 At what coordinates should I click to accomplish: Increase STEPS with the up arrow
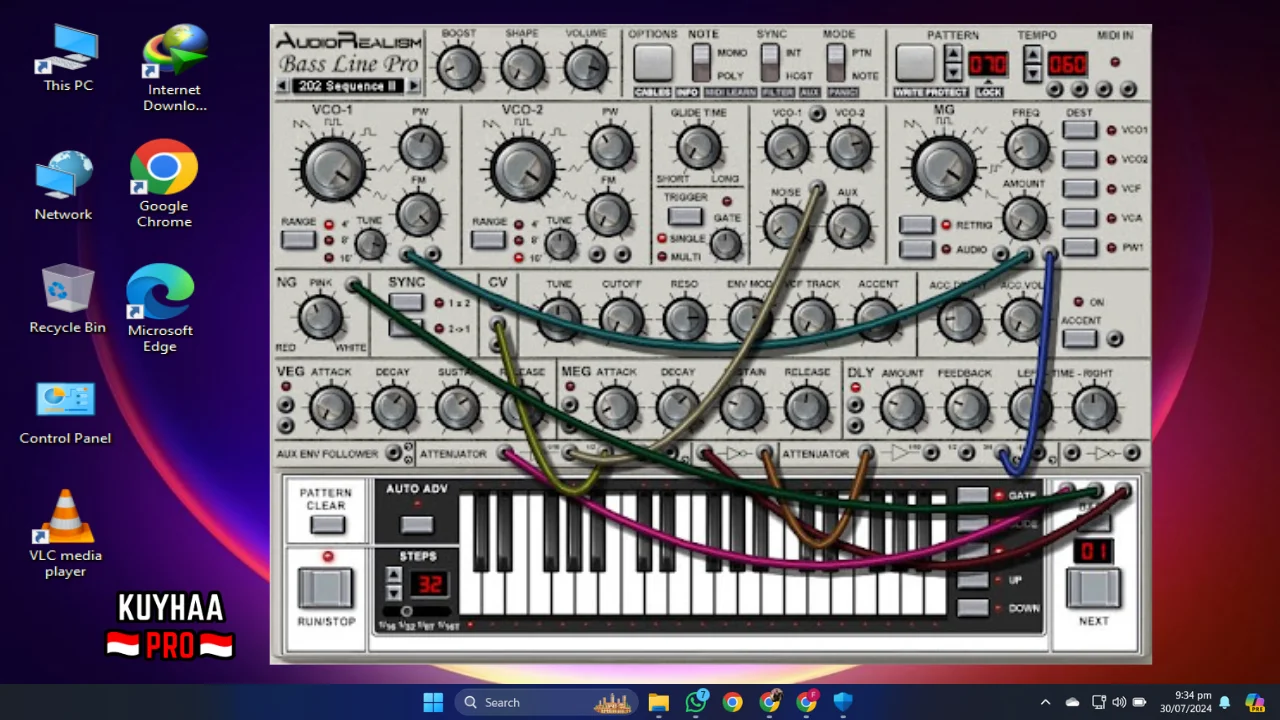(394, 575)
